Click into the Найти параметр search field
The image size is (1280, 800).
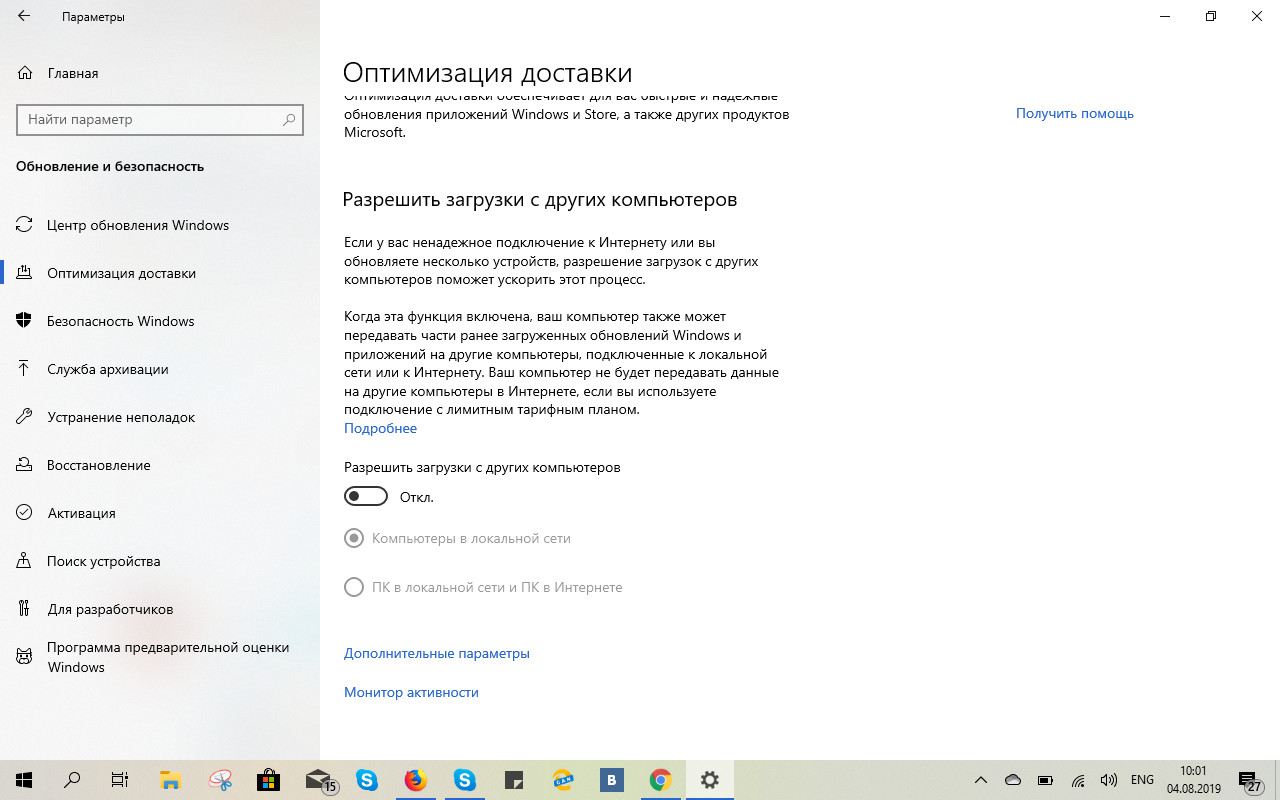(x=160, y=119)
